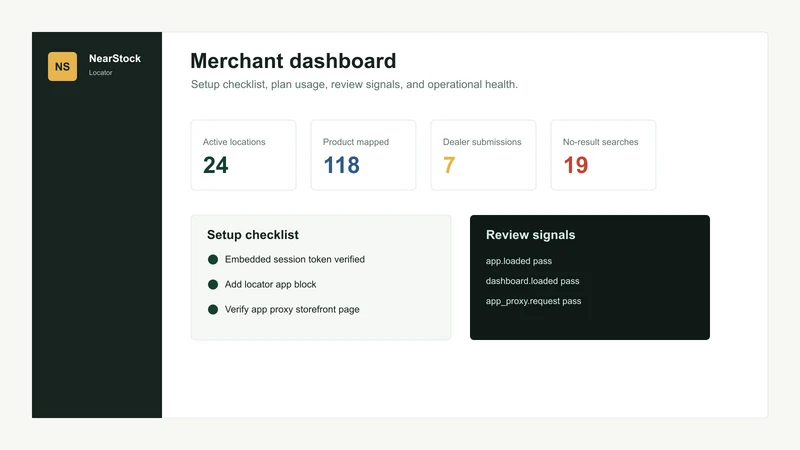Image resolution: width=800 pixels, height=450 pixels.
Task: Click the No-result searches label
Action: (601, 142)
